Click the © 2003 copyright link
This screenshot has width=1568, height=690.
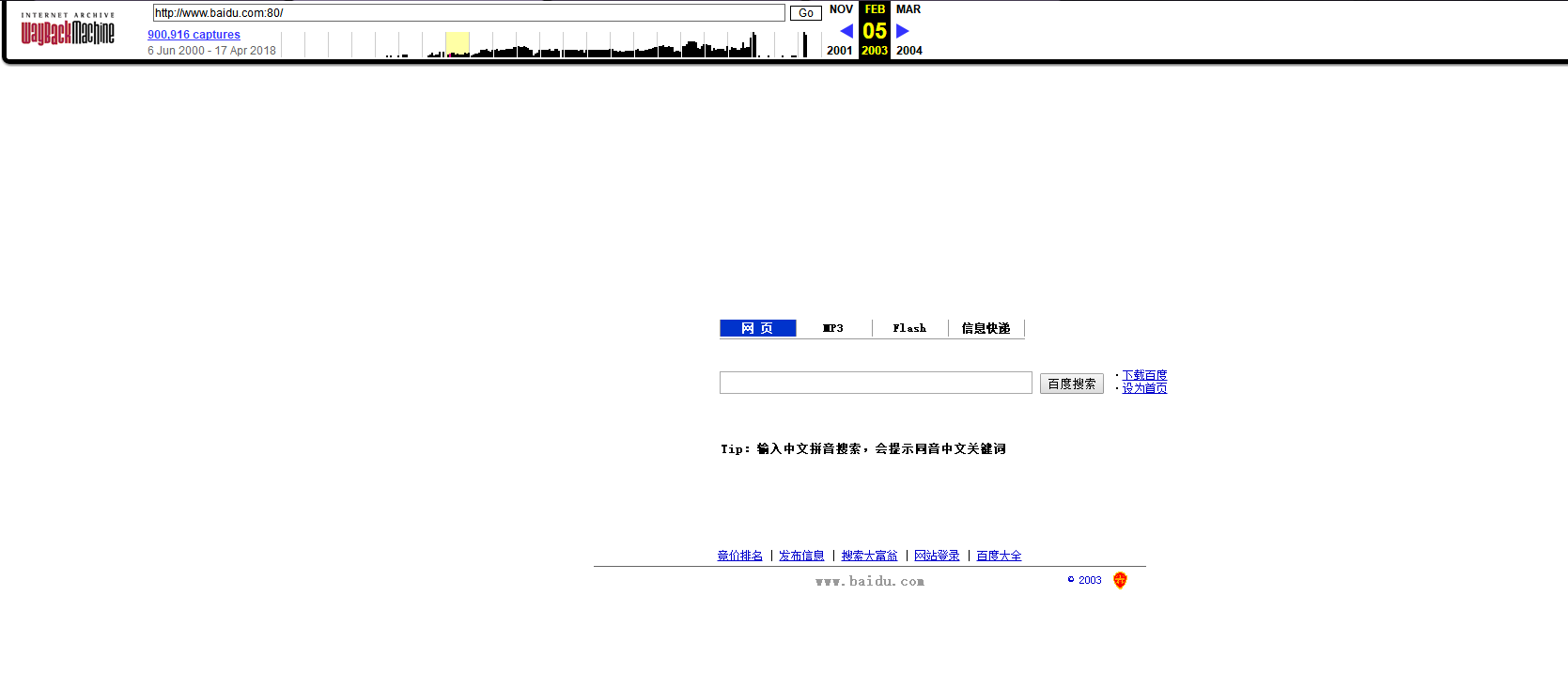click(x=1084, y=580)
